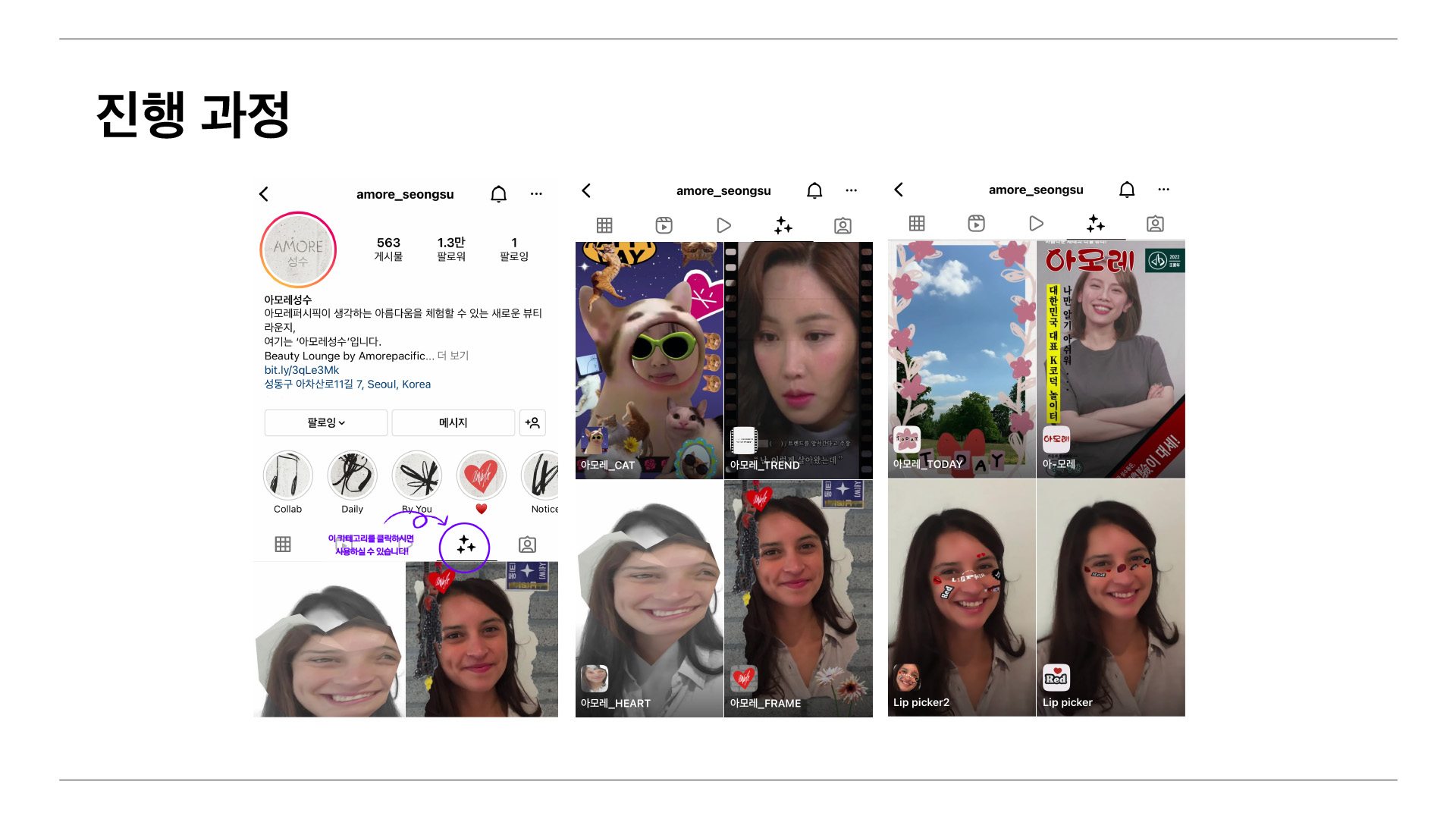Open the 아모레_FRAME filter effect
1456x819 pixels.
click(799, 598)
